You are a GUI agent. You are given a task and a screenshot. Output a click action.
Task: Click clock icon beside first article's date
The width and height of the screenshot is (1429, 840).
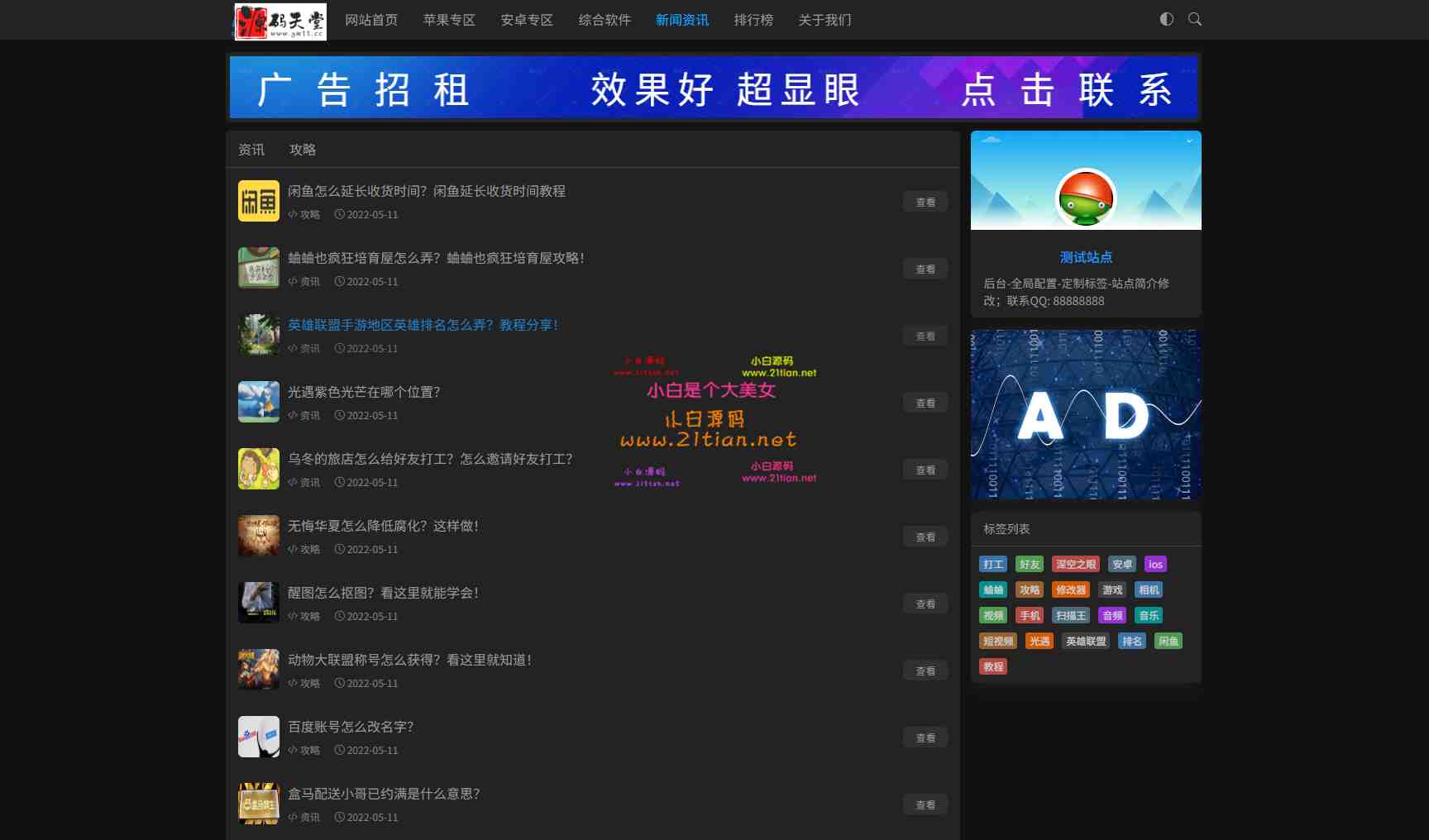(339, 214)
